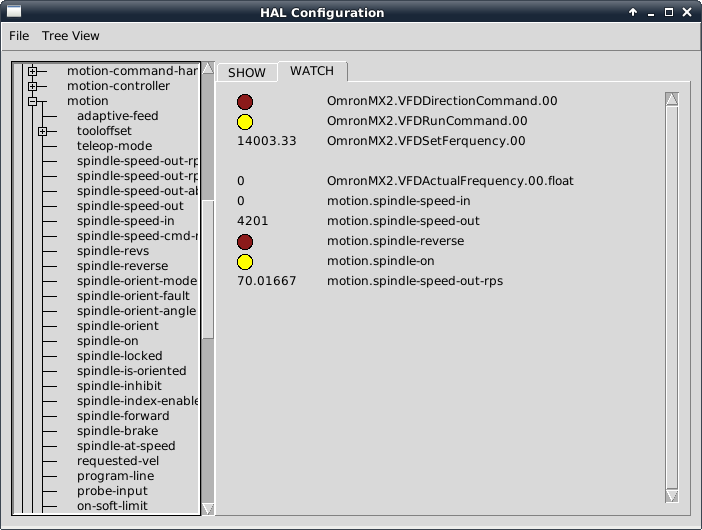Select spindle-is-oriented in the tree
The height and width of the screenshot is (530, 702).
pyautogui.click(x=132, y=371)
